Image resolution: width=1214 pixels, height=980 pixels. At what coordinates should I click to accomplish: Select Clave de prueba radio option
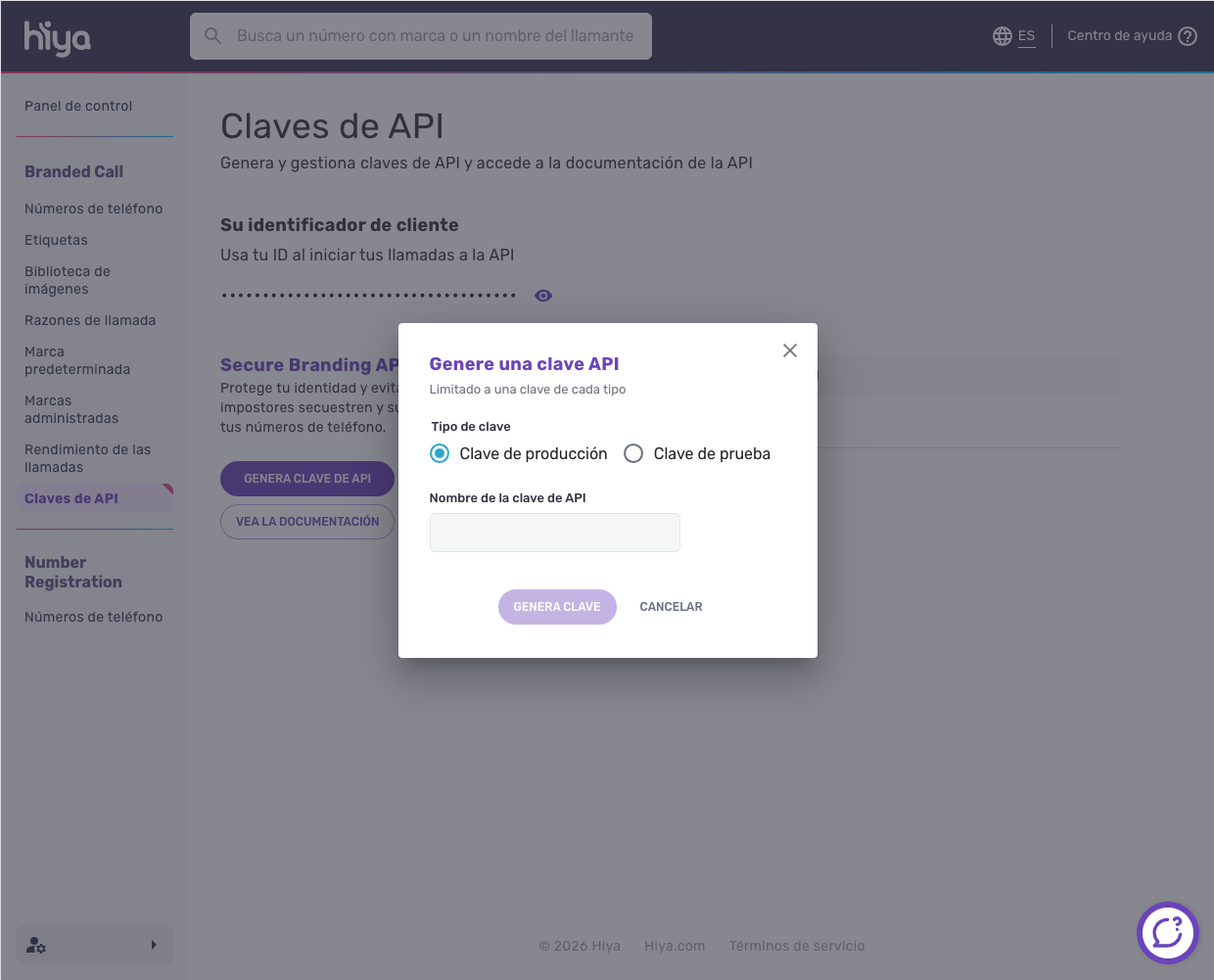point(633,453)
